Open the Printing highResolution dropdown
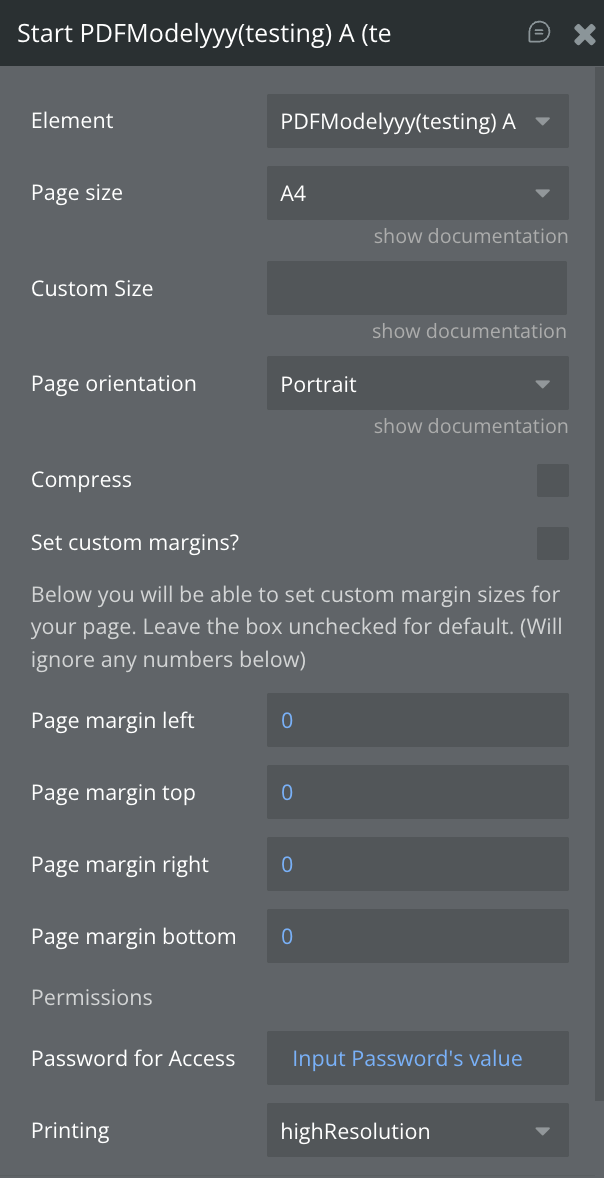The height and width of the screenshot is (1178, 604). (x=417, y=1131)
